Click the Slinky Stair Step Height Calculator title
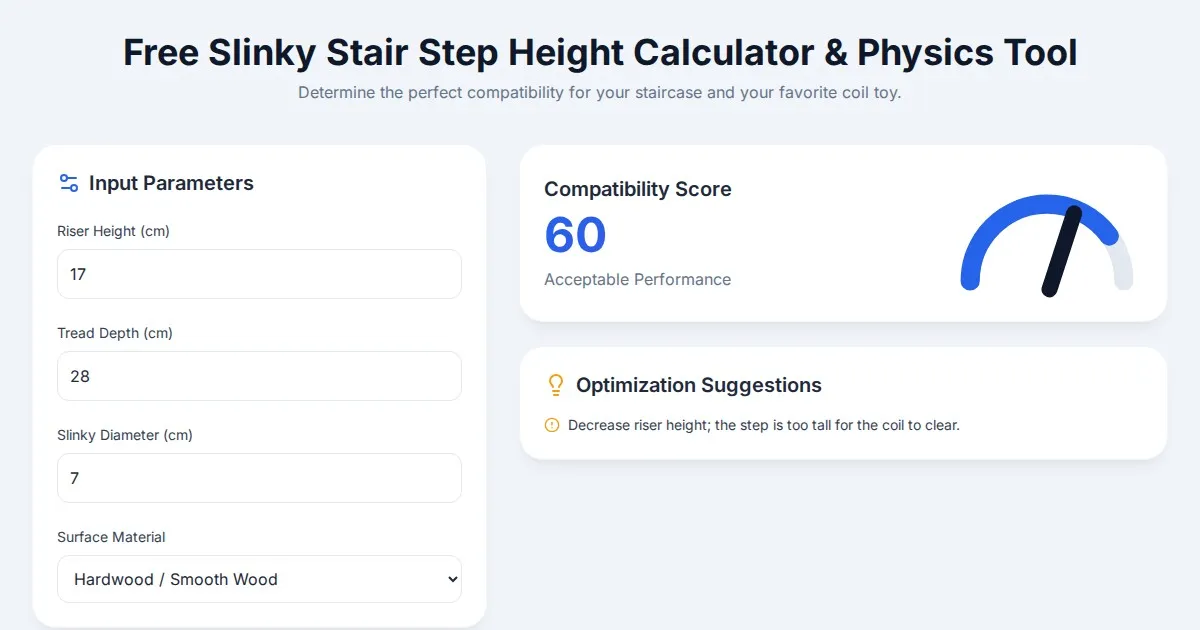 (600, 53)
